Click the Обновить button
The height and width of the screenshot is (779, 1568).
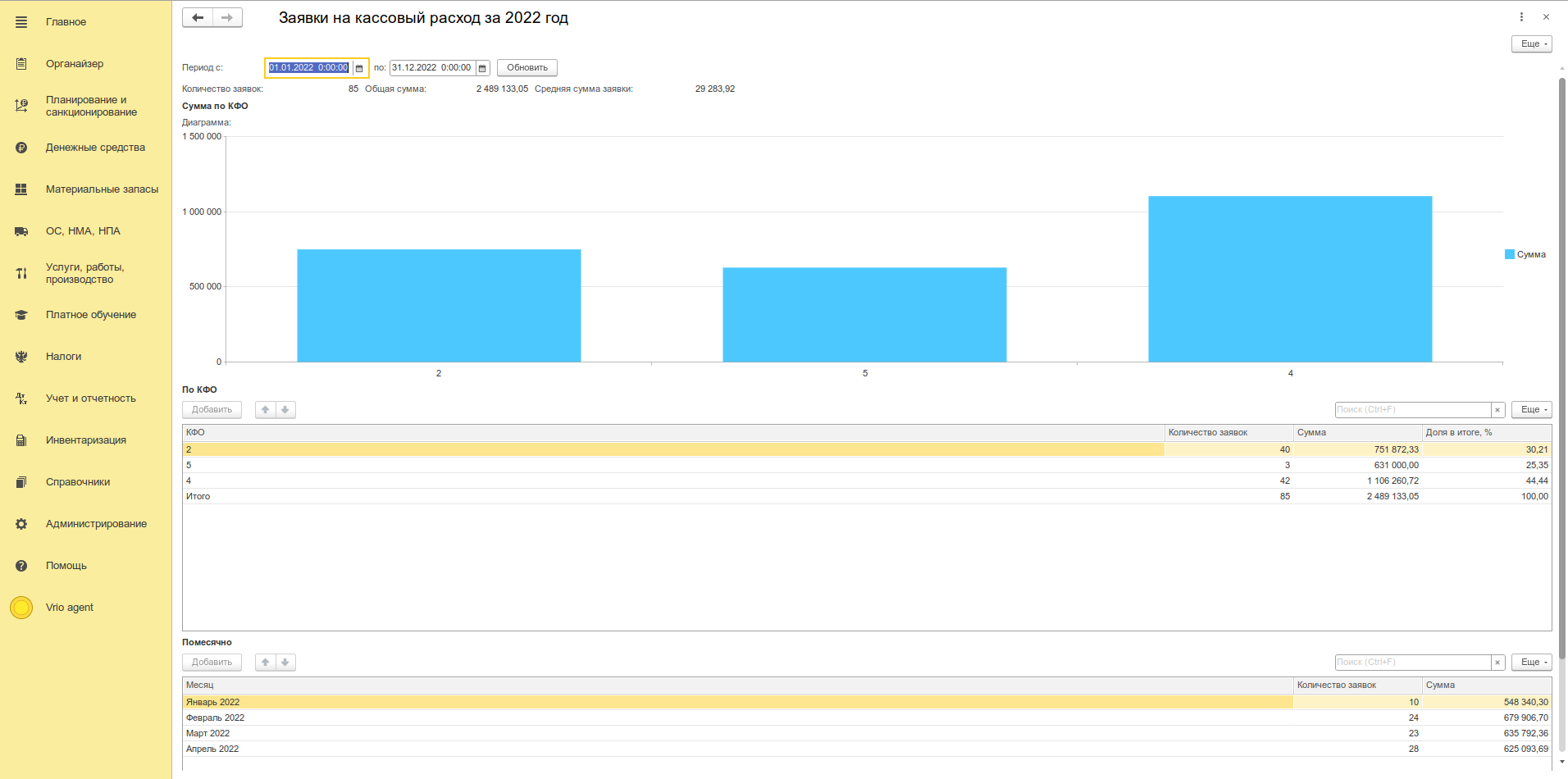click(527, 68)
